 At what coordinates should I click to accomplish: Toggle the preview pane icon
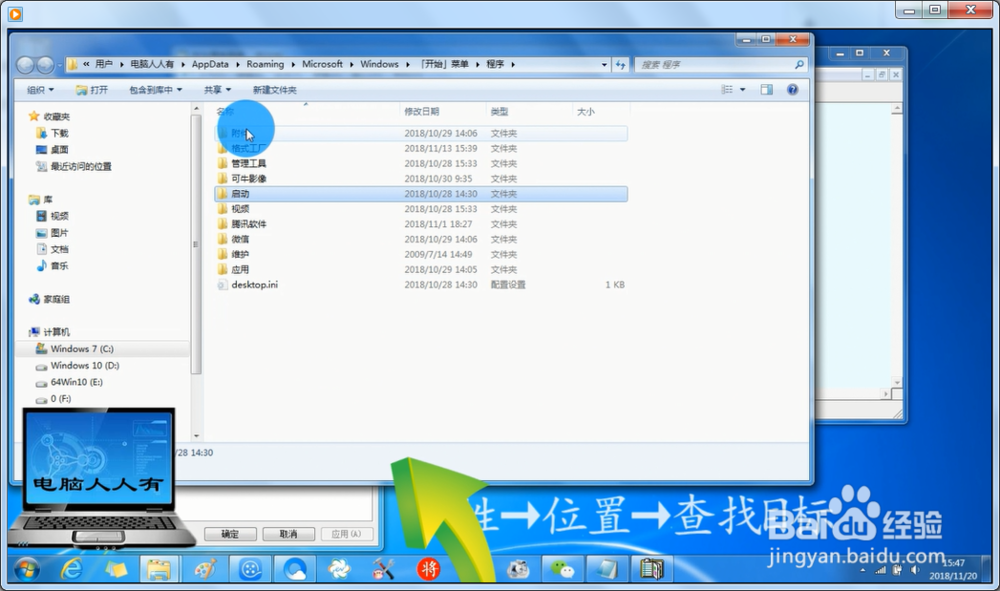coord(767,90)
